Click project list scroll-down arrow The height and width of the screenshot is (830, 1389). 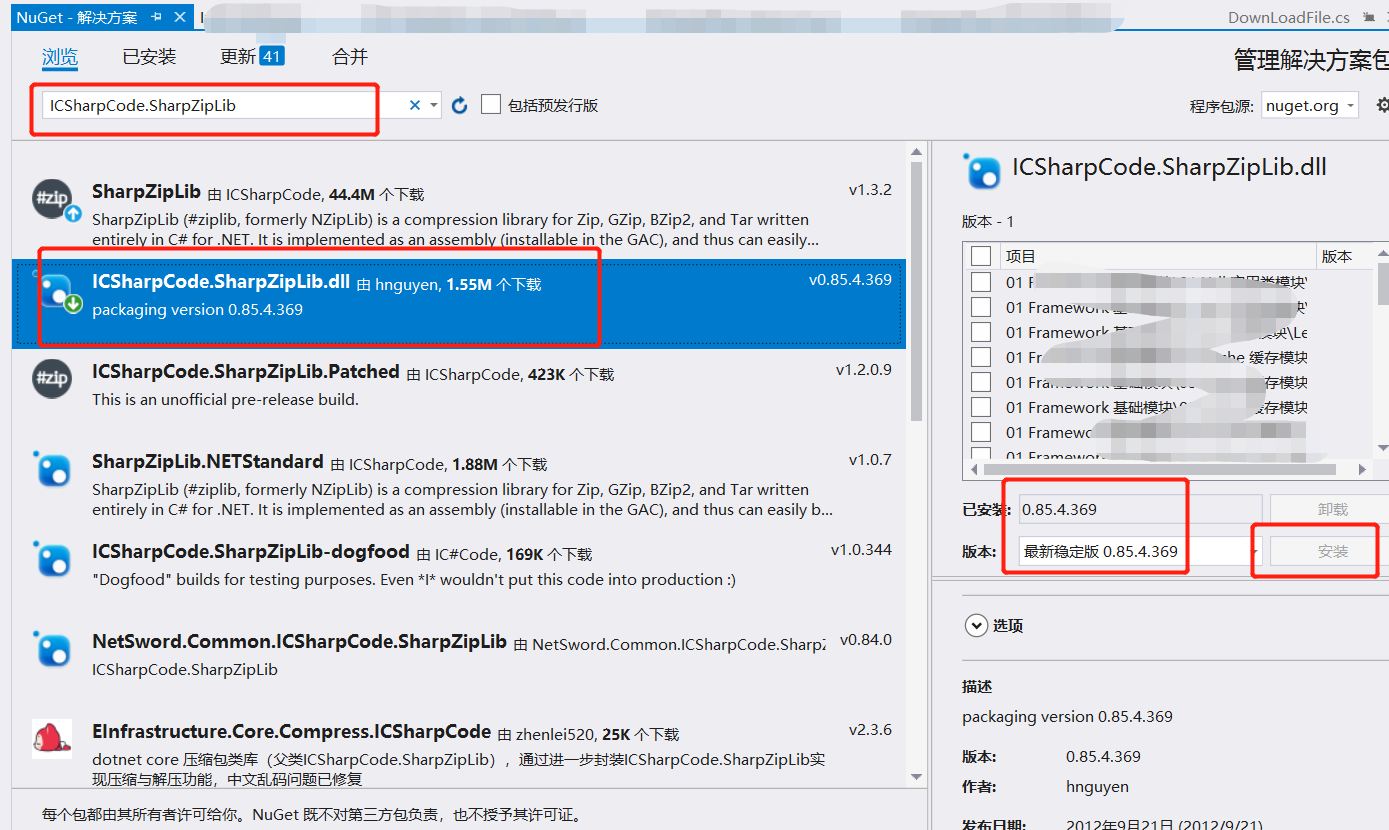[x=1383, y=448]
